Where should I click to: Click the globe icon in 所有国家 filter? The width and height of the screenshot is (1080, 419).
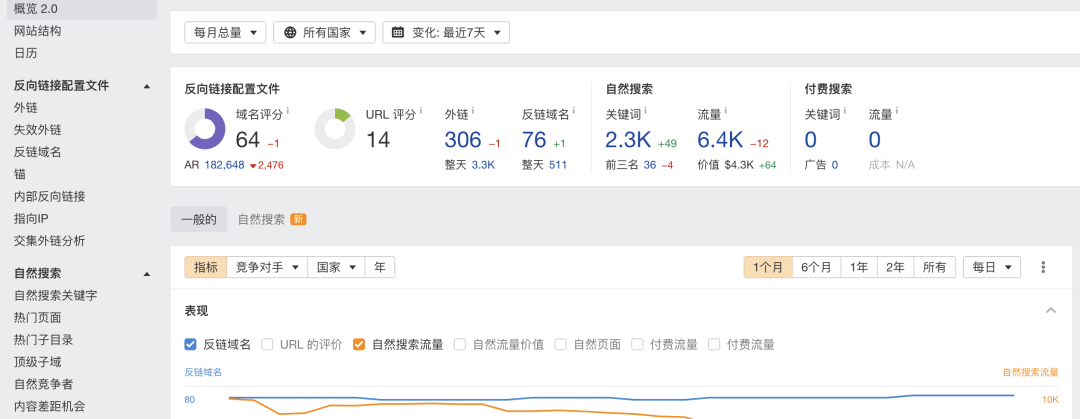[x=290, y=32]
